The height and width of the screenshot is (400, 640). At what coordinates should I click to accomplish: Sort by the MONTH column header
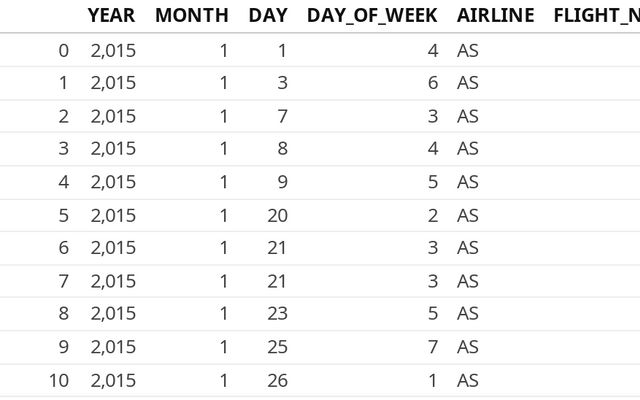point(191,16)
